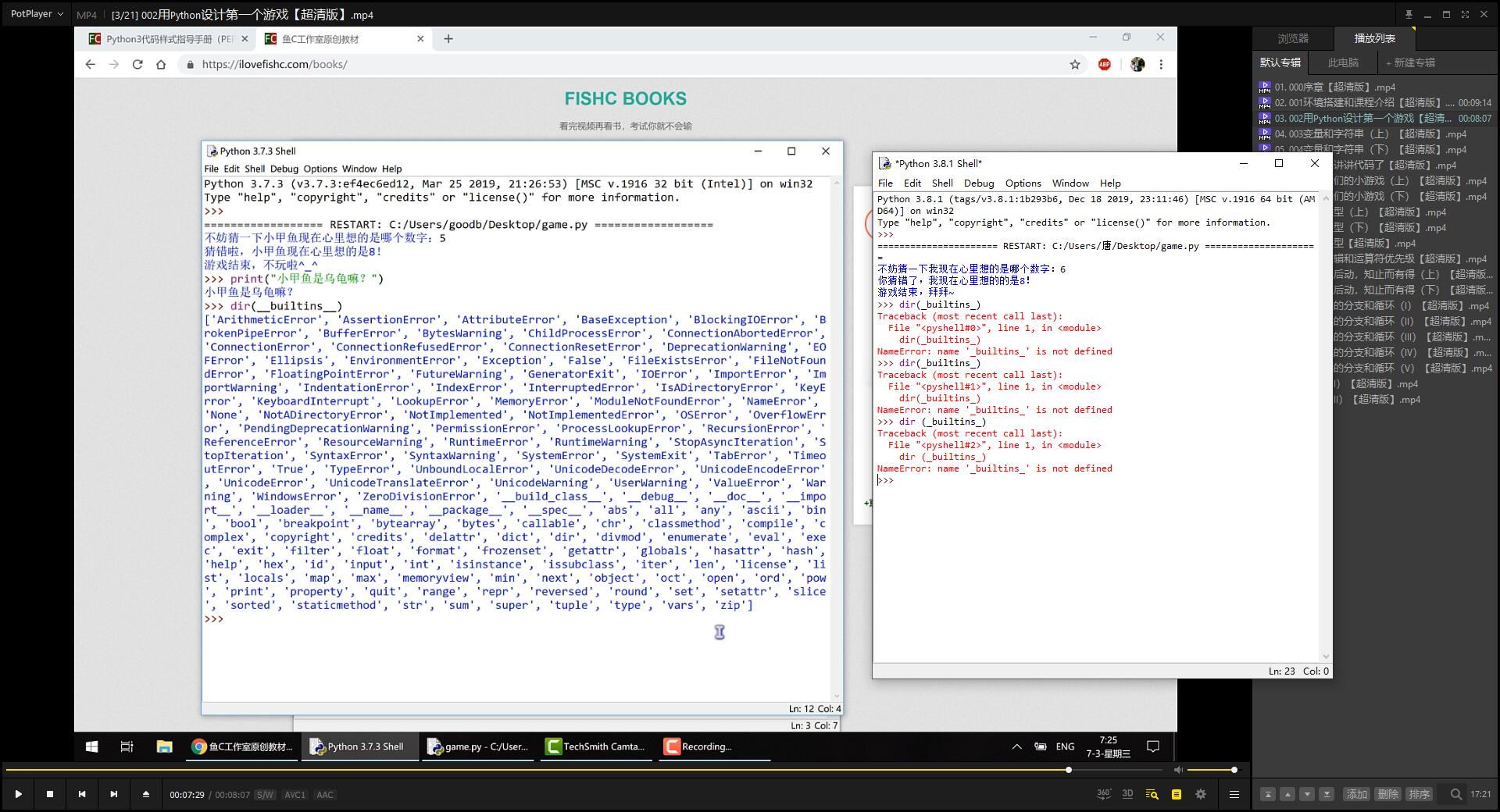Open the Chrome three-dot menu
Screen dimensions: 1500x812
tap(1161, 64)
